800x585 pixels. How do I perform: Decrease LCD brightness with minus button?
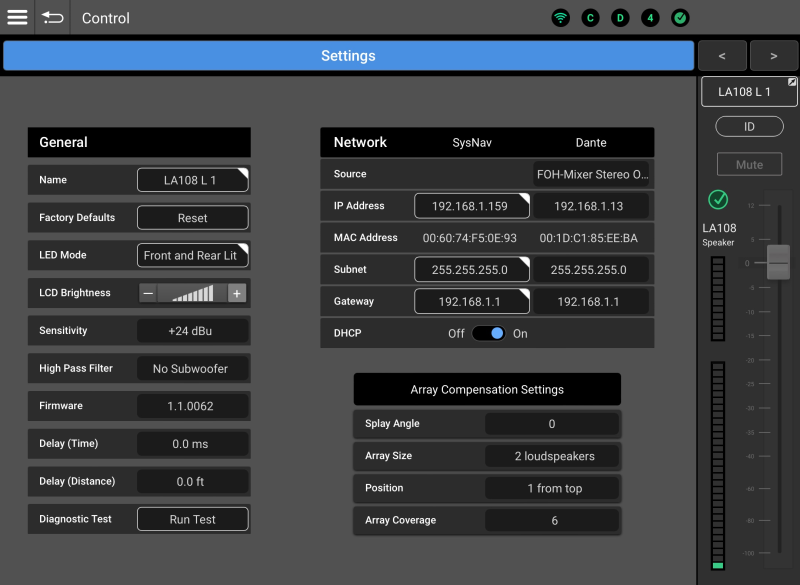tap(148, 293)
